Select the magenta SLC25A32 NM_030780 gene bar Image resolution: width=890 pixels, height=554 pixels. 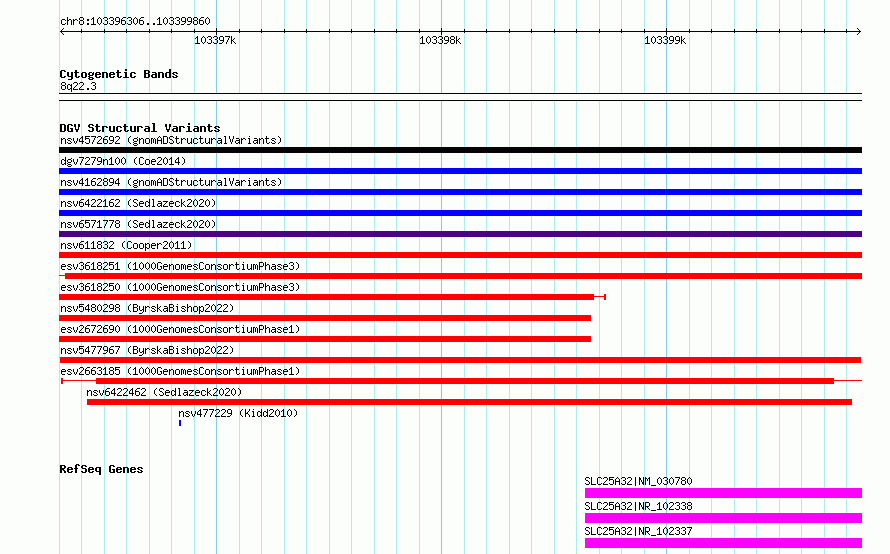(x=723, y=493)
